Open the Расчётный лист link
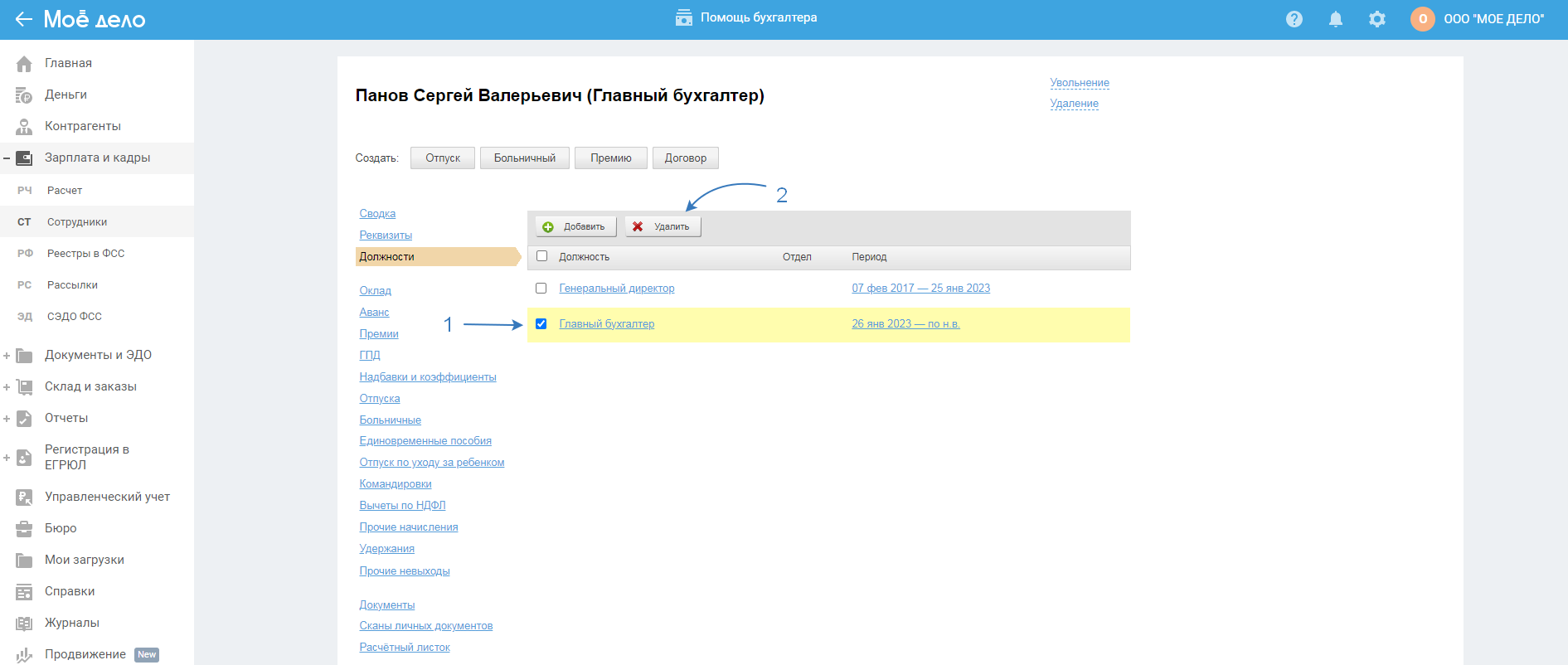The width and height of the screenshot is (1568, 665). pyautogui.click(x=405, y=648)
